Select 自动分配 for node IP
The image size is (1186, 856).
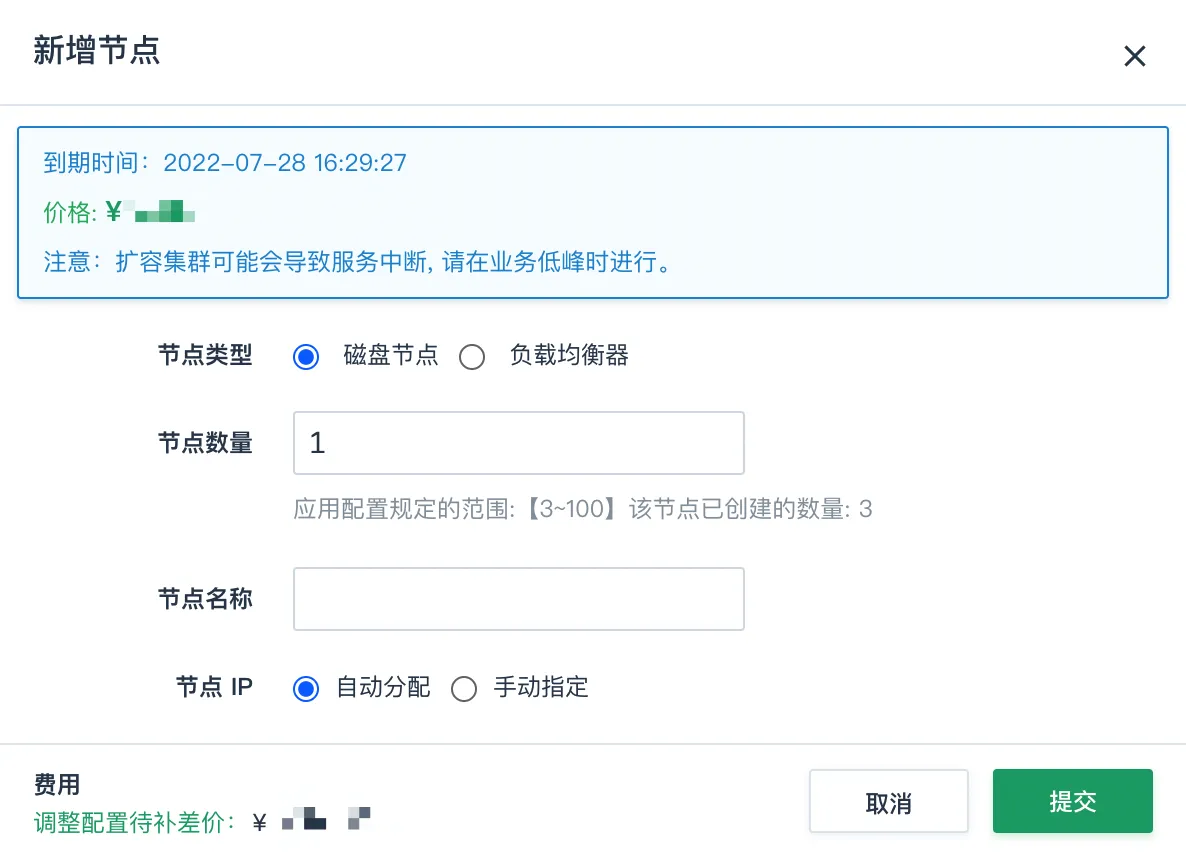click(x=306, y=689)
